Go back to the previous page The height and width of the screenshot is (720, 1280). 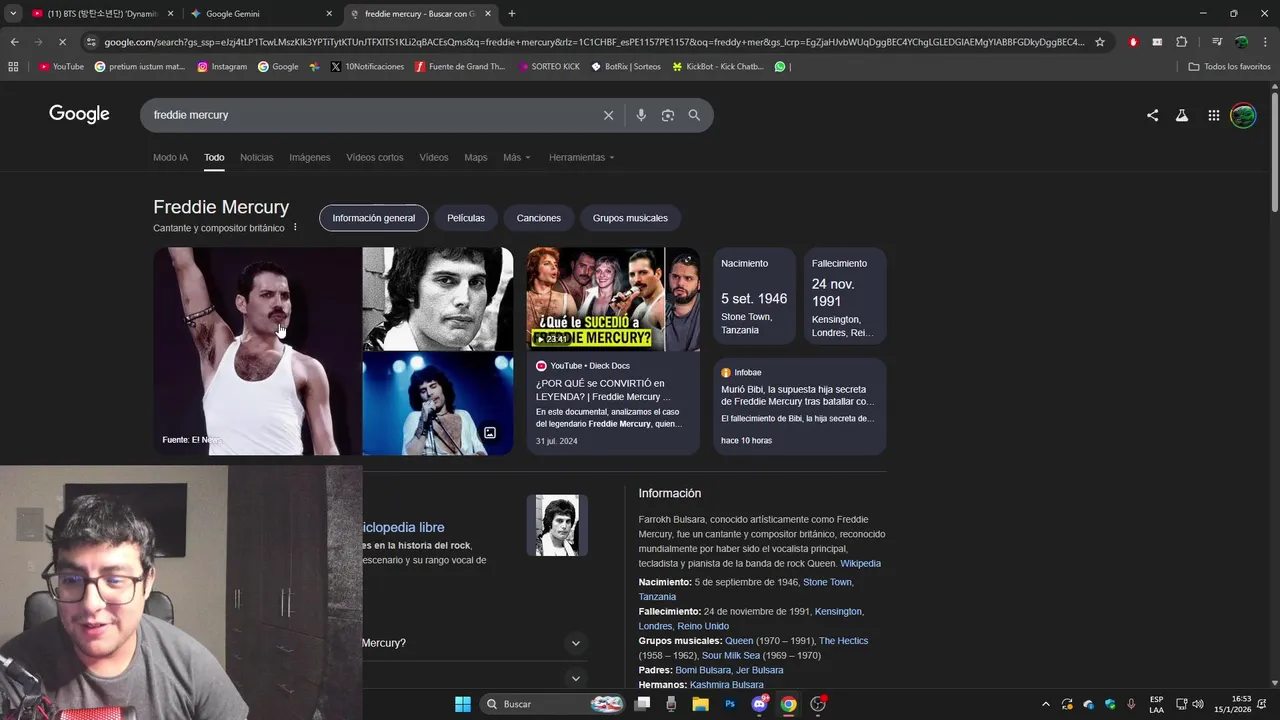click(14, 42)
